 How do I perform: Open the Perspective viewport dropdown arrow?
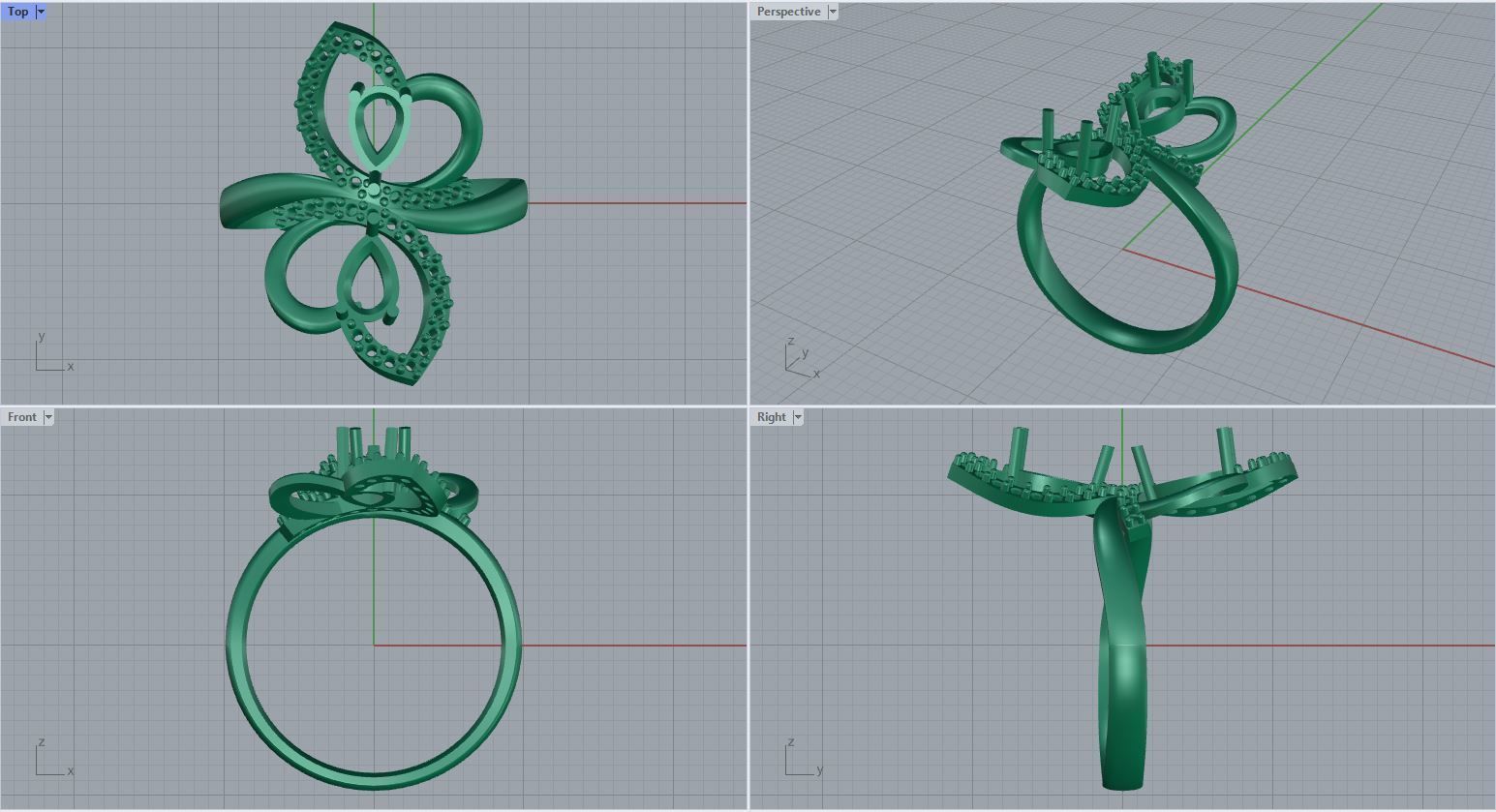pyautogui.click(x=833, y=12)
